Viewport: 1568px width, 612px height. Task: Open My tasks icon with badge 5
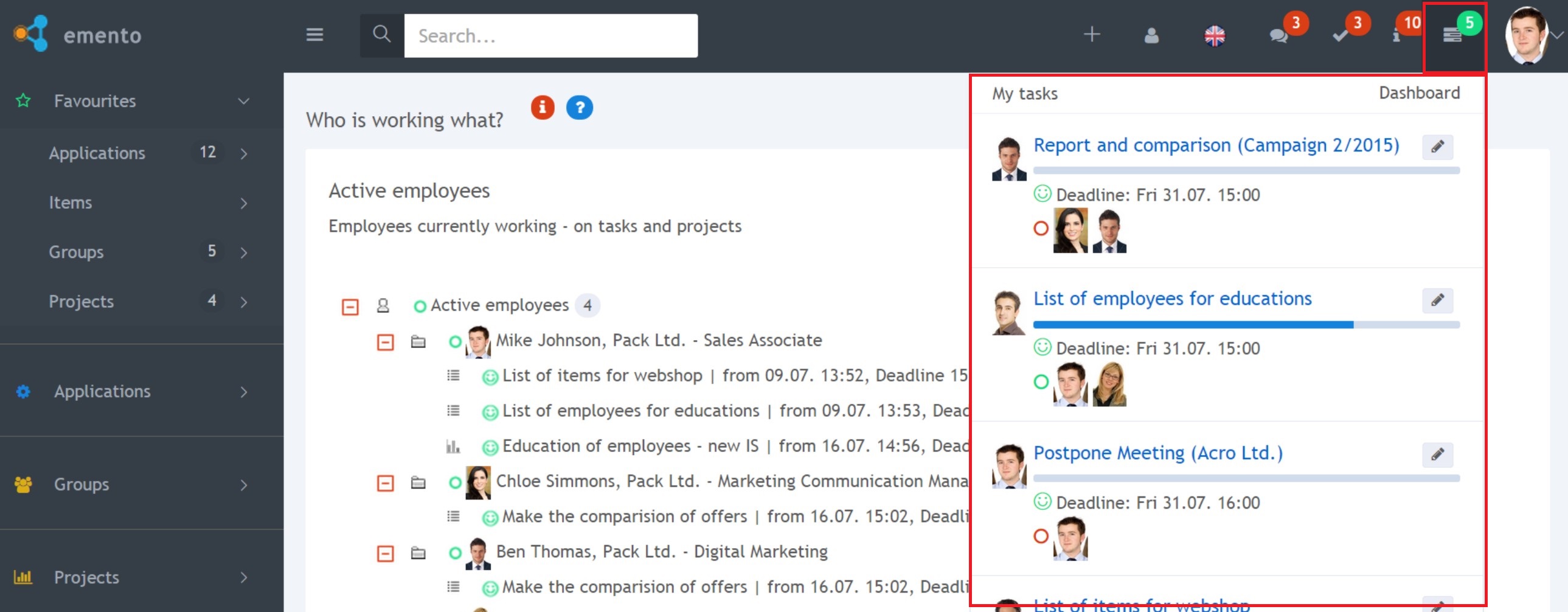(x=1452, y=36)
